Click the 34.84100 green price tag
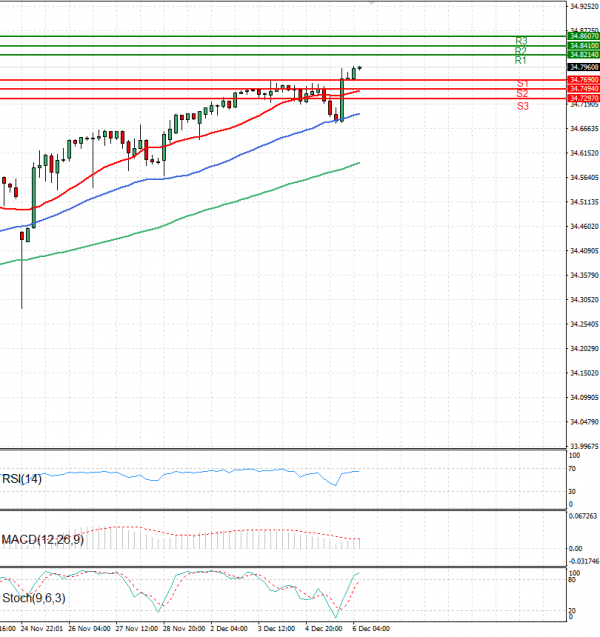600x637 pixels. tap(582, 46)
